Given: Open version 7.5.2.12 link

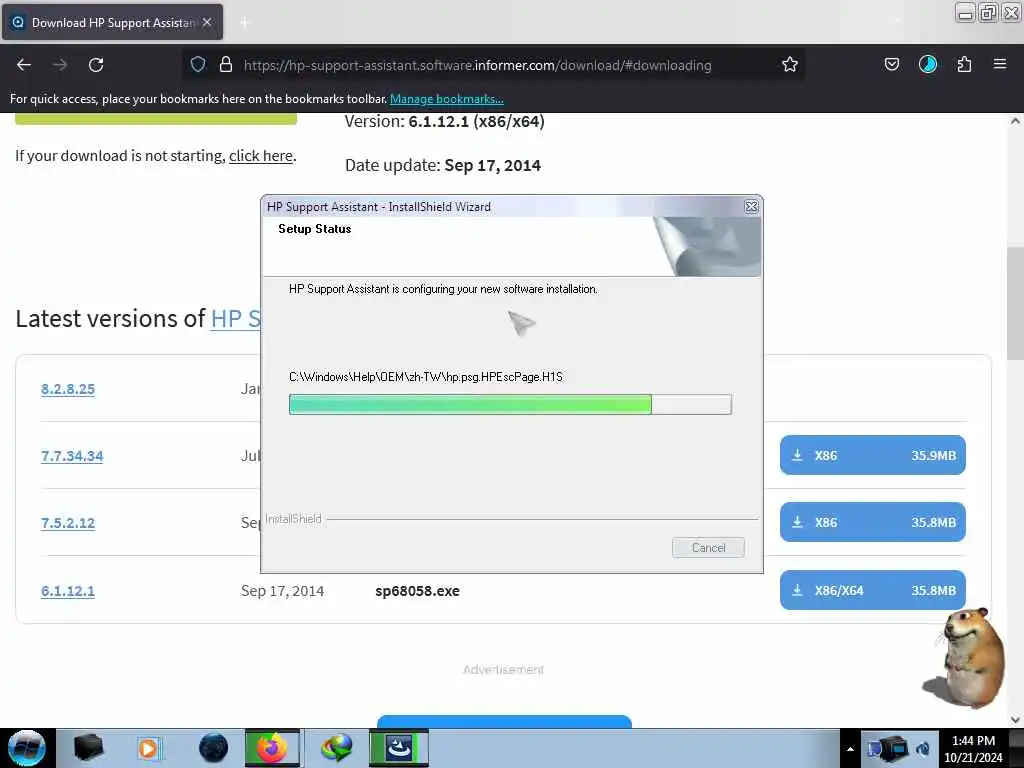Looking at the screenshot, I should coord(68,524).
